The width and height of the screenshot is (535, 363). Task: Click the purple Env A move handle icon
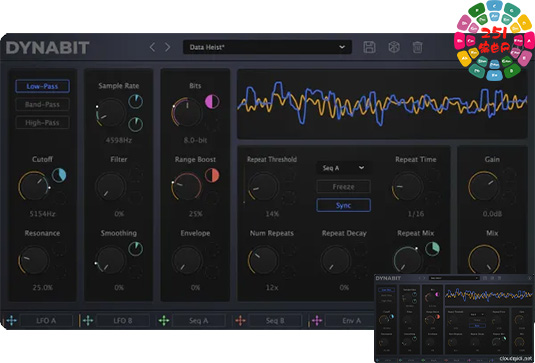pyautogui.click(x=317, y=321)
